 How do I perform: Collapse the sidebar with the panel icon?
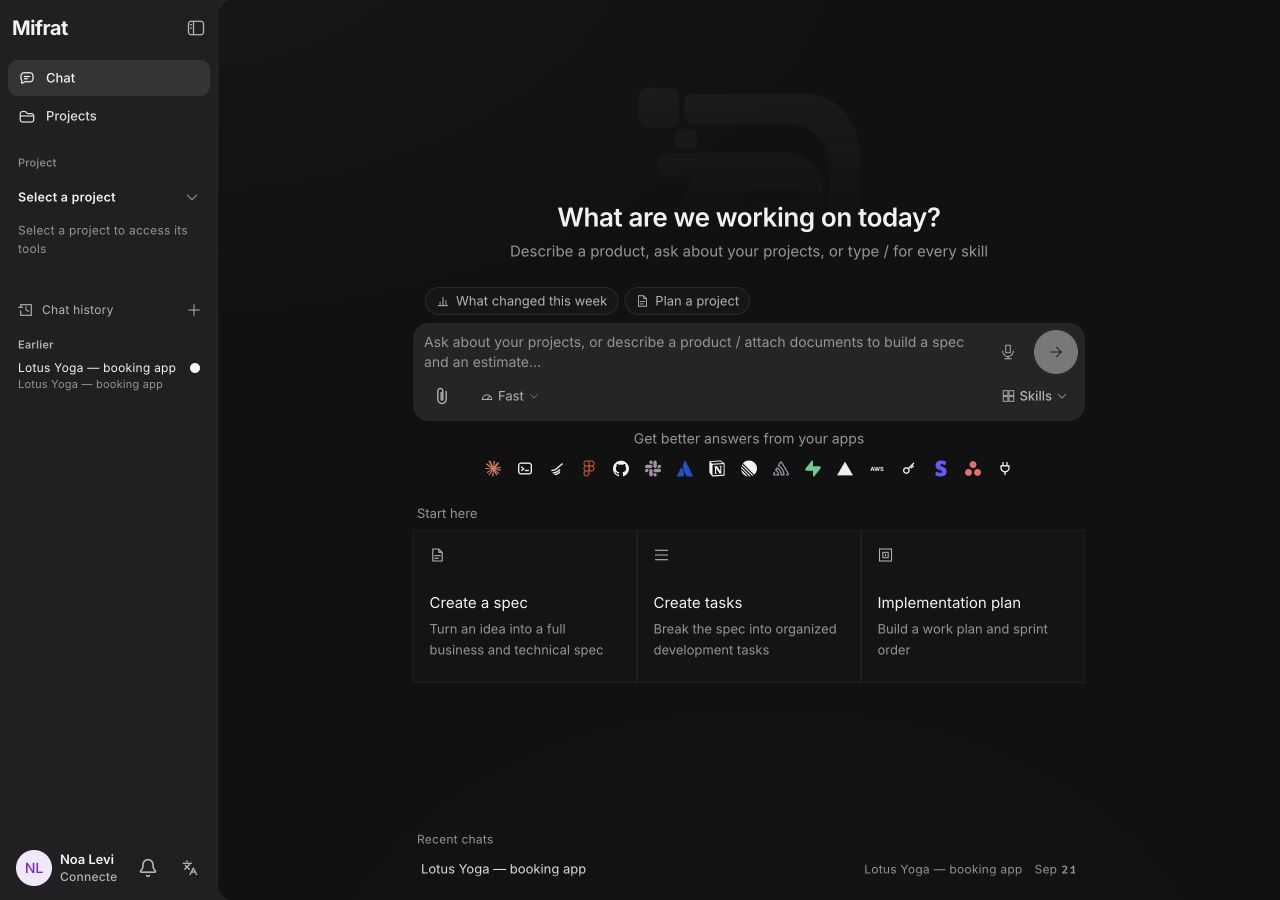[x=196, y=28]
